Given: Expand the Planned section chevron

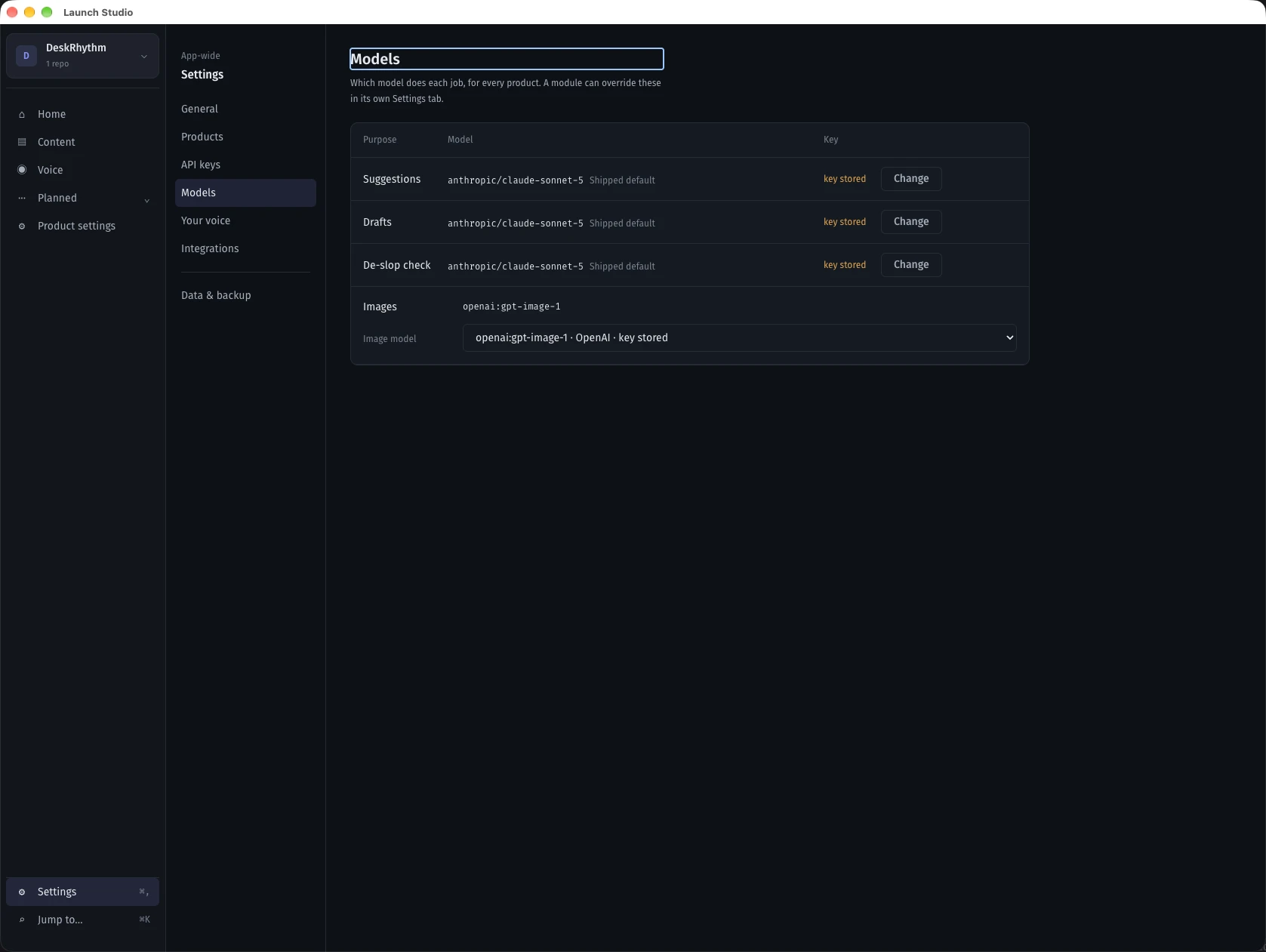Looking at the screenshot, I should click(147, 199).
